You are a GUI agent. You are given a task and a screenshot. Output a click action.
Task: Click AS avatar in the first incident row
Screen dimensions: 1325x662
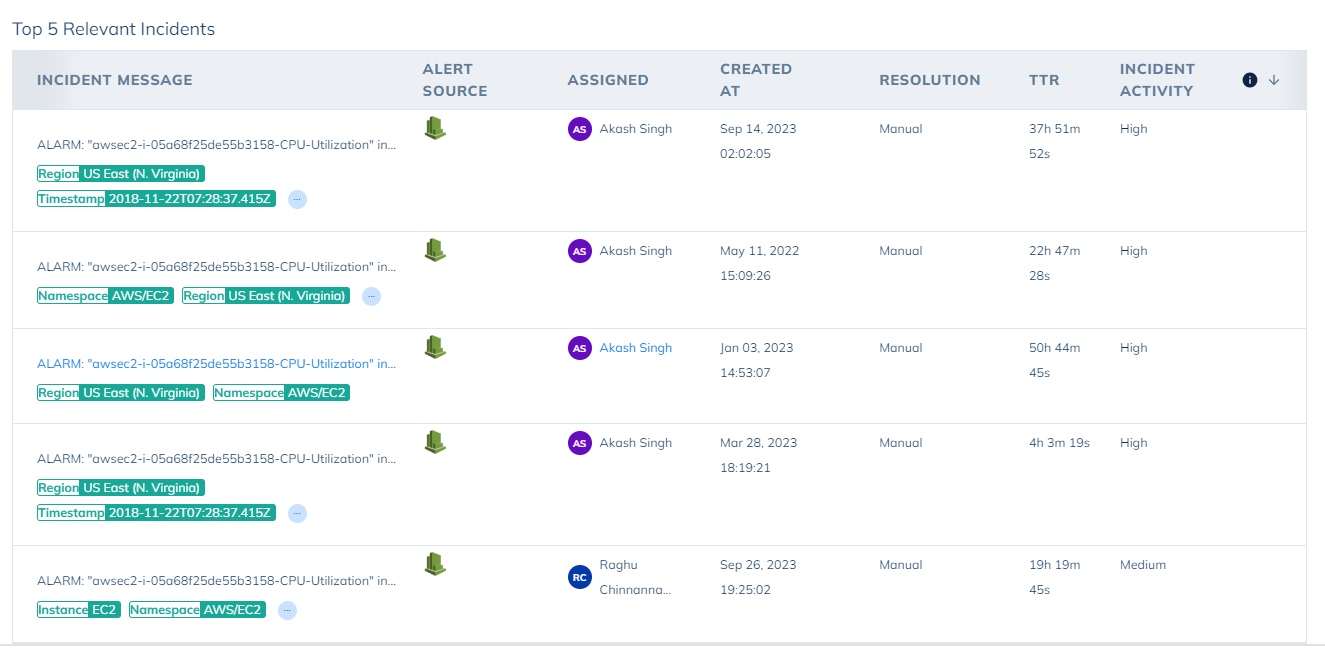(x=579, y=129)
